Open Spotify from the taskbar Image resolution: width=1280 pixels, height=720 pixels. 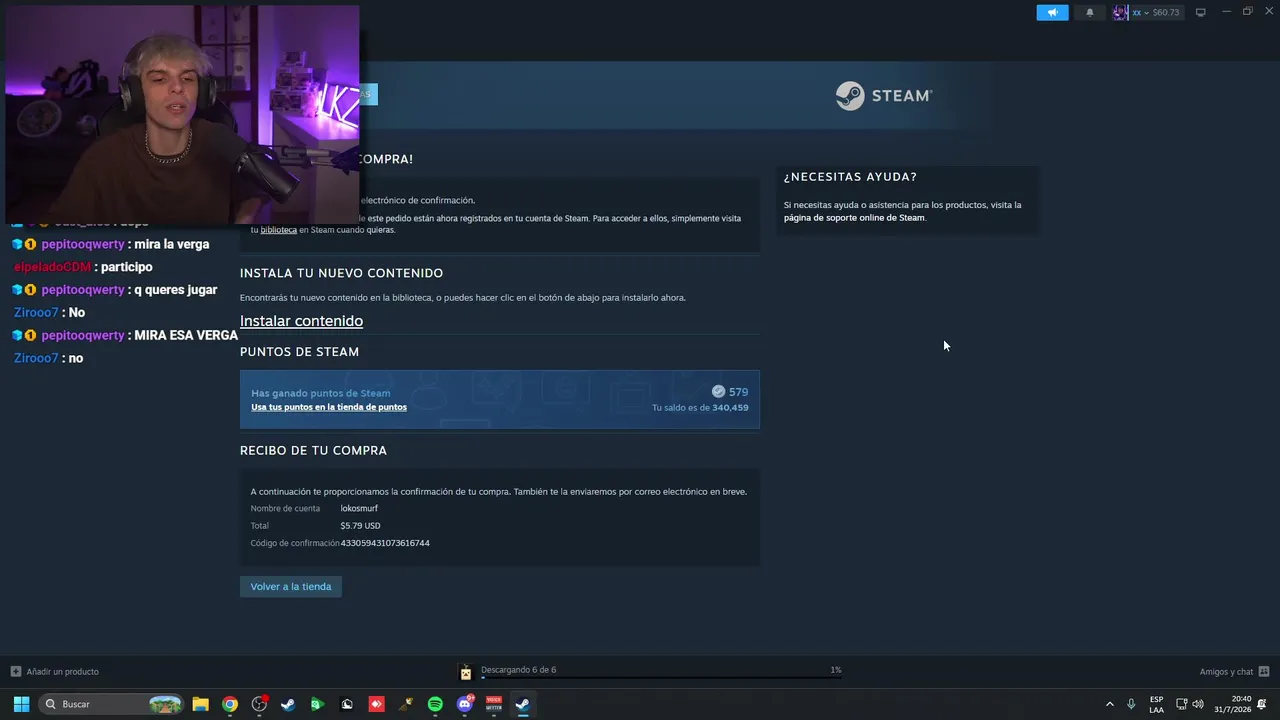[x=435, y=704]
